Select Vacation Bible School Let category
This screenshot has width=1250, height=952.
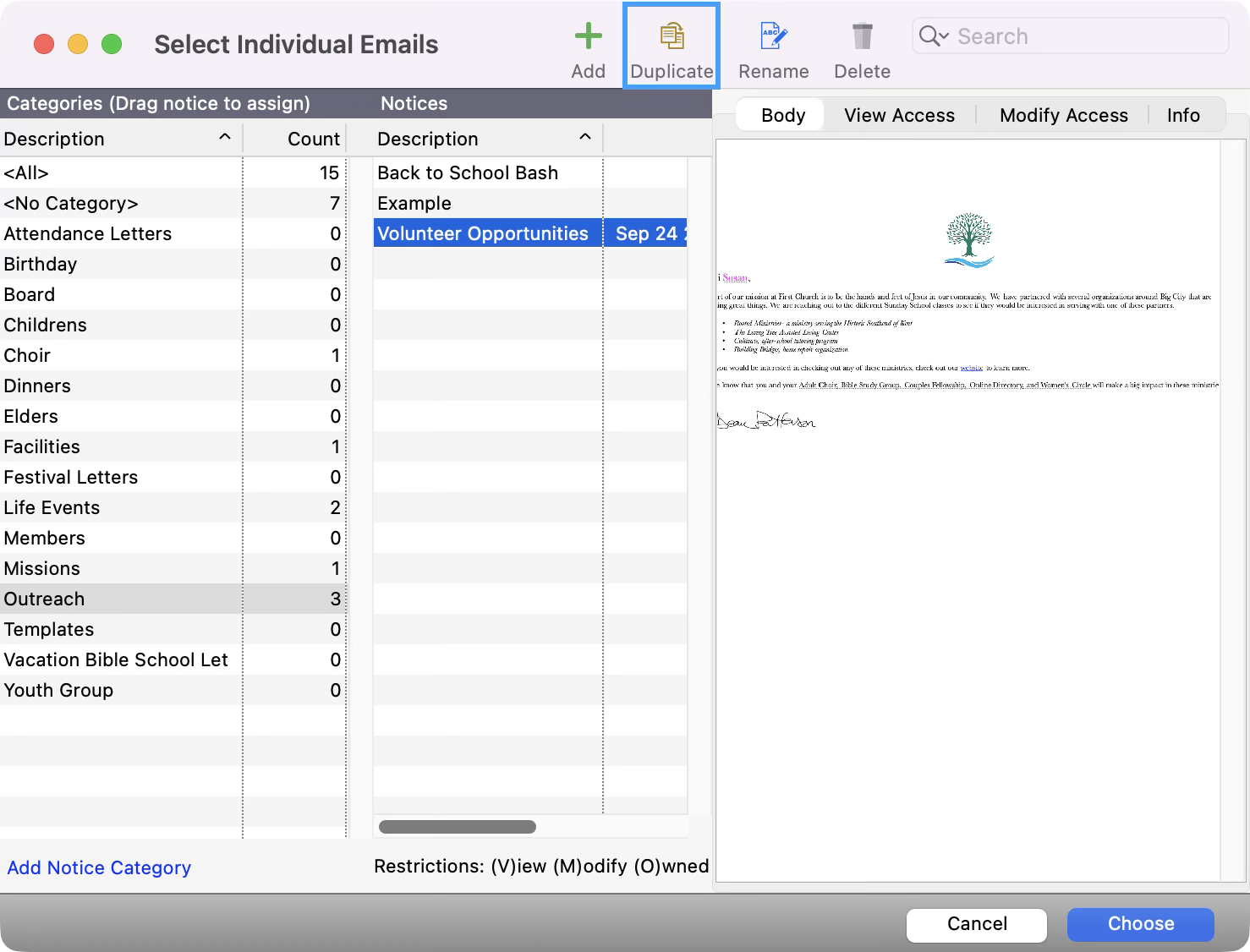click(x=173, y=659)
